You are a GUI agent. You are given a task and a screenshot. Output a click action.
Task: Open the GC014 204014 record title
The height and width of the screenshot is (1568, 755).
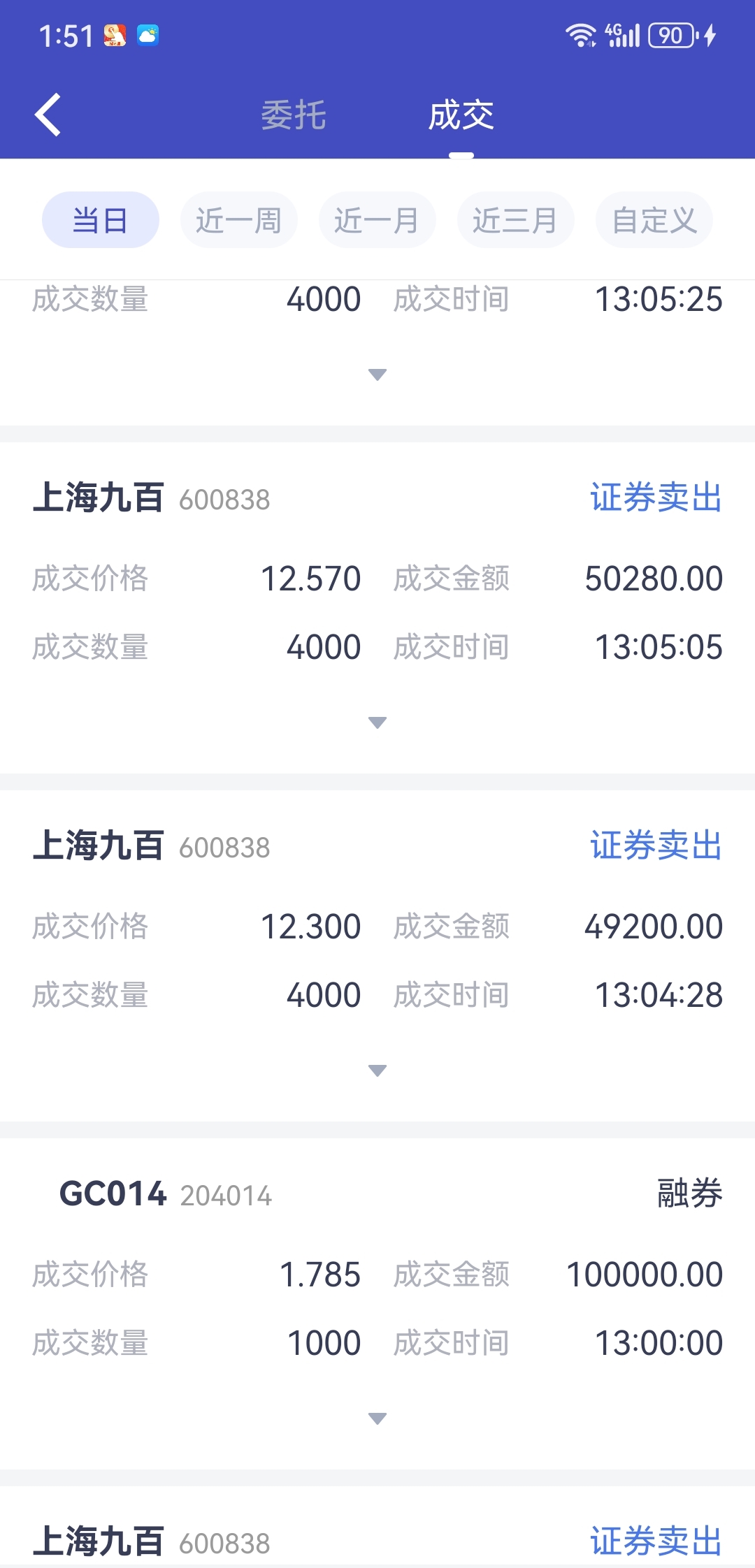pos(165,1194)
